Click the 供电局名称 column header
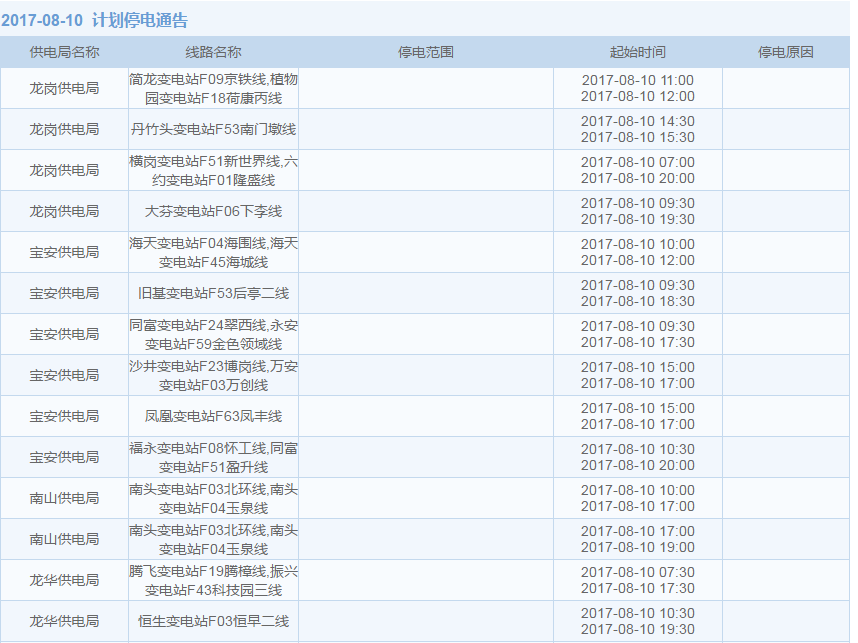The height and width of the screenshot is (643, 858). click(x=64, y=52)
